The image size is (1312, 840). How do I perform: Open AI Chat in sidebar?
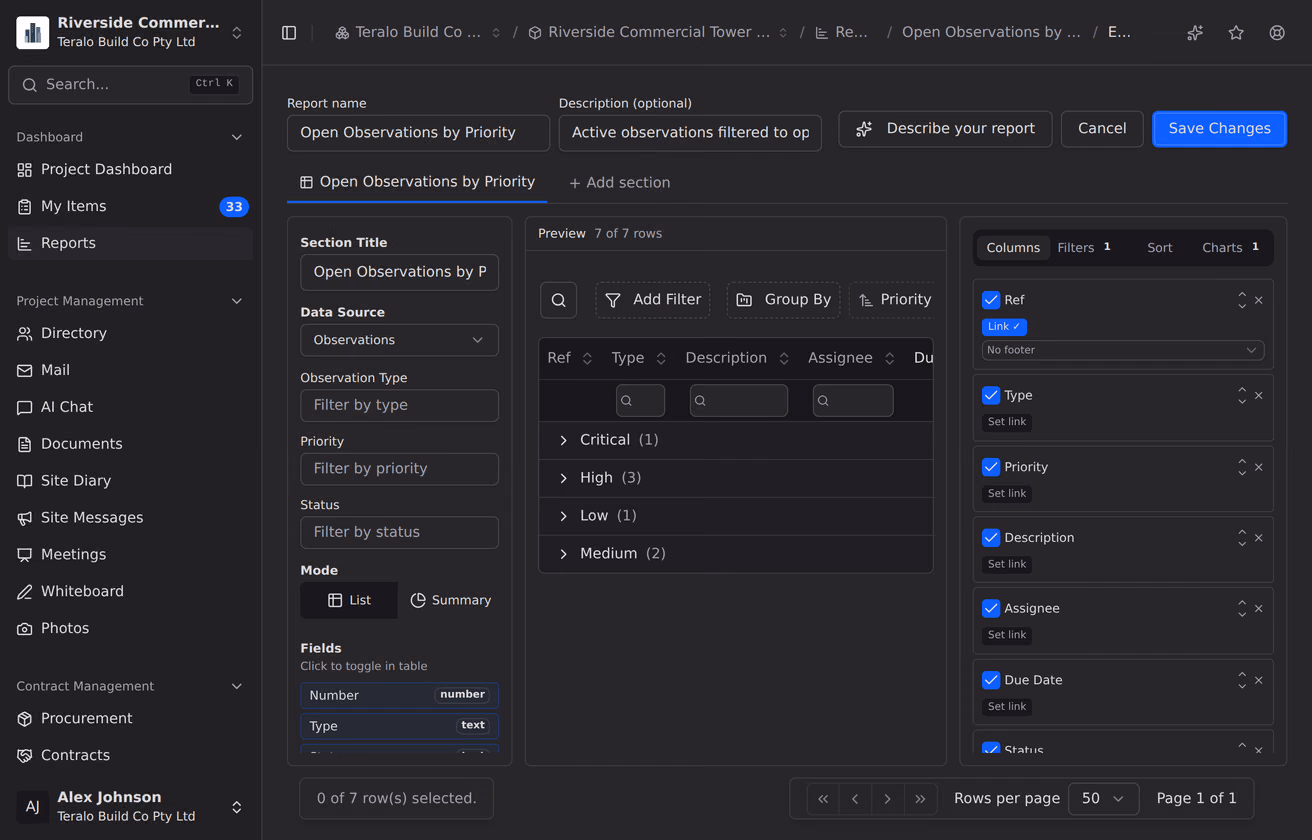coord(130,407)
